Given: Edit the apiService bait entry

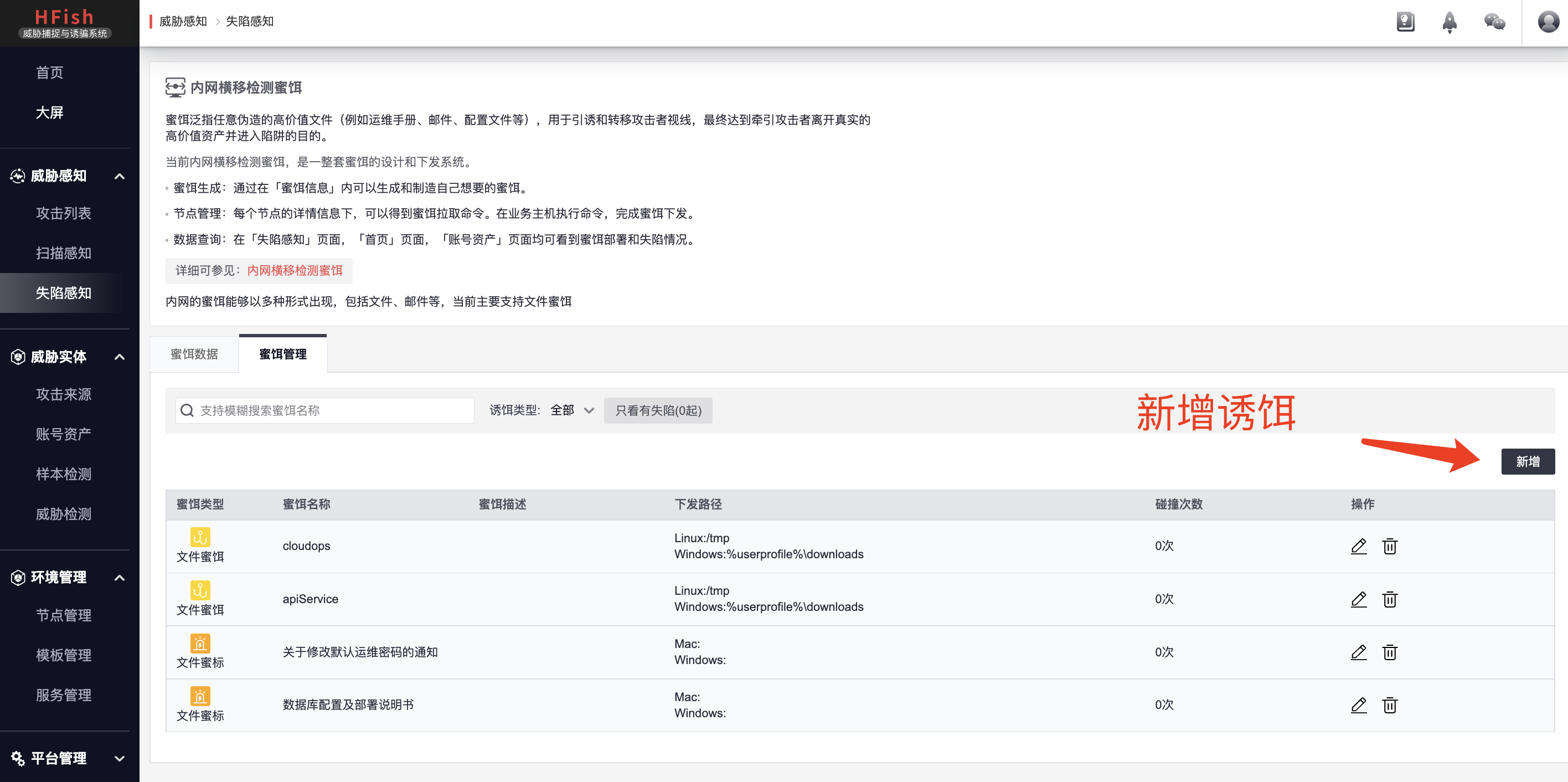Looking at the screenshot, I should tap(1359, 599).
